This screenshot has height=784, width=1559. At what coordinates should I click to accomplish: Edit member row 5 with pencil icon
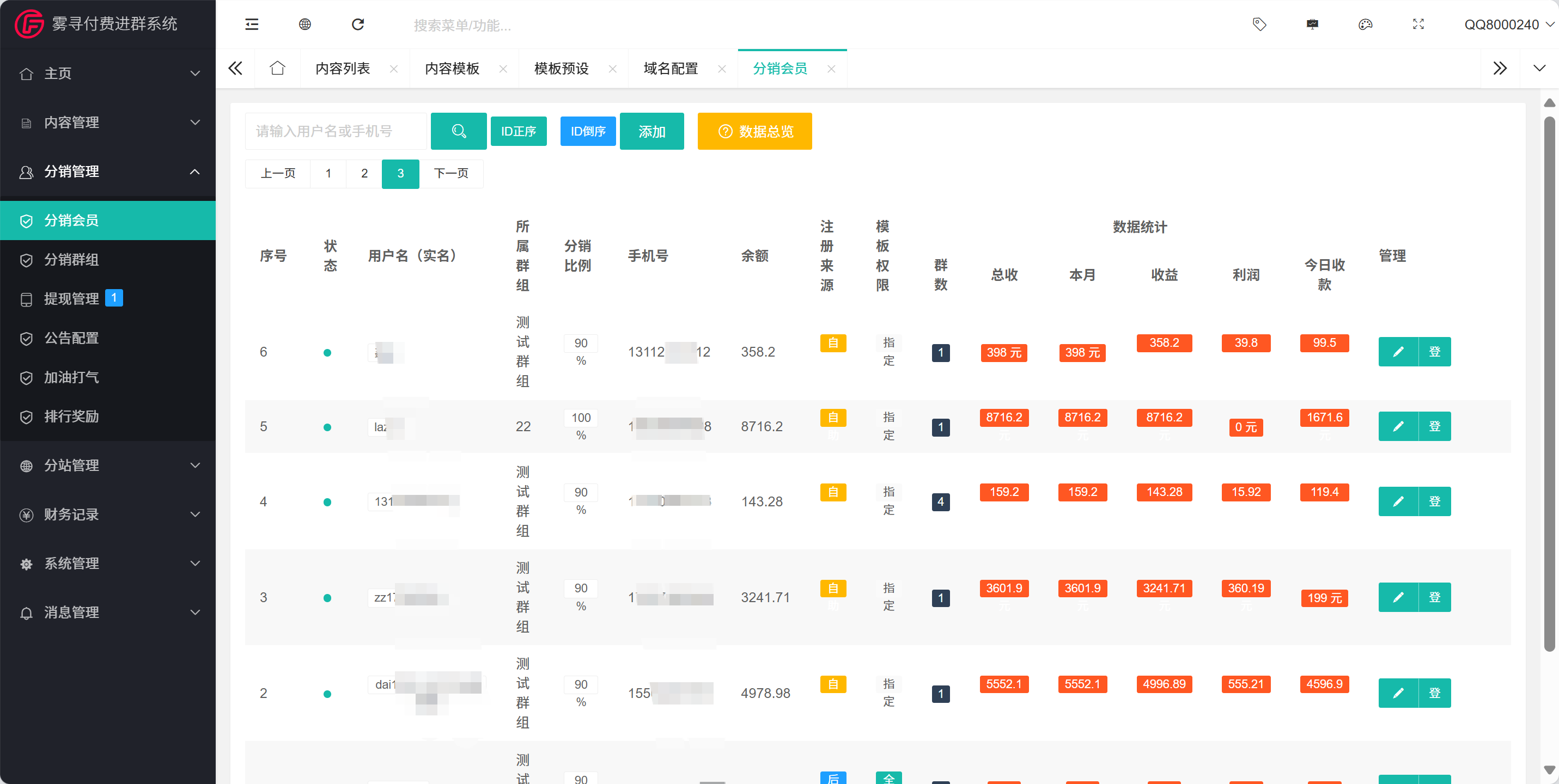[x=1398, y=426]
